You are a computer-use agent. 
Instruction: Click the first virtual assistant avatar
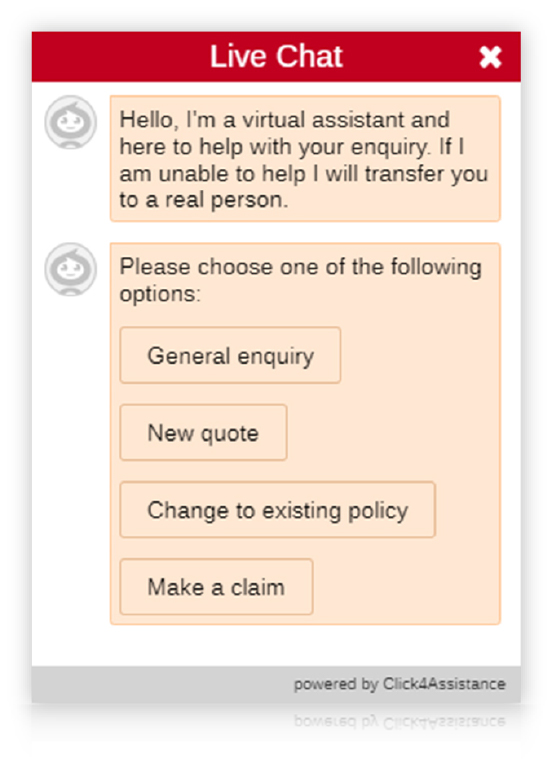pos(71,122)
